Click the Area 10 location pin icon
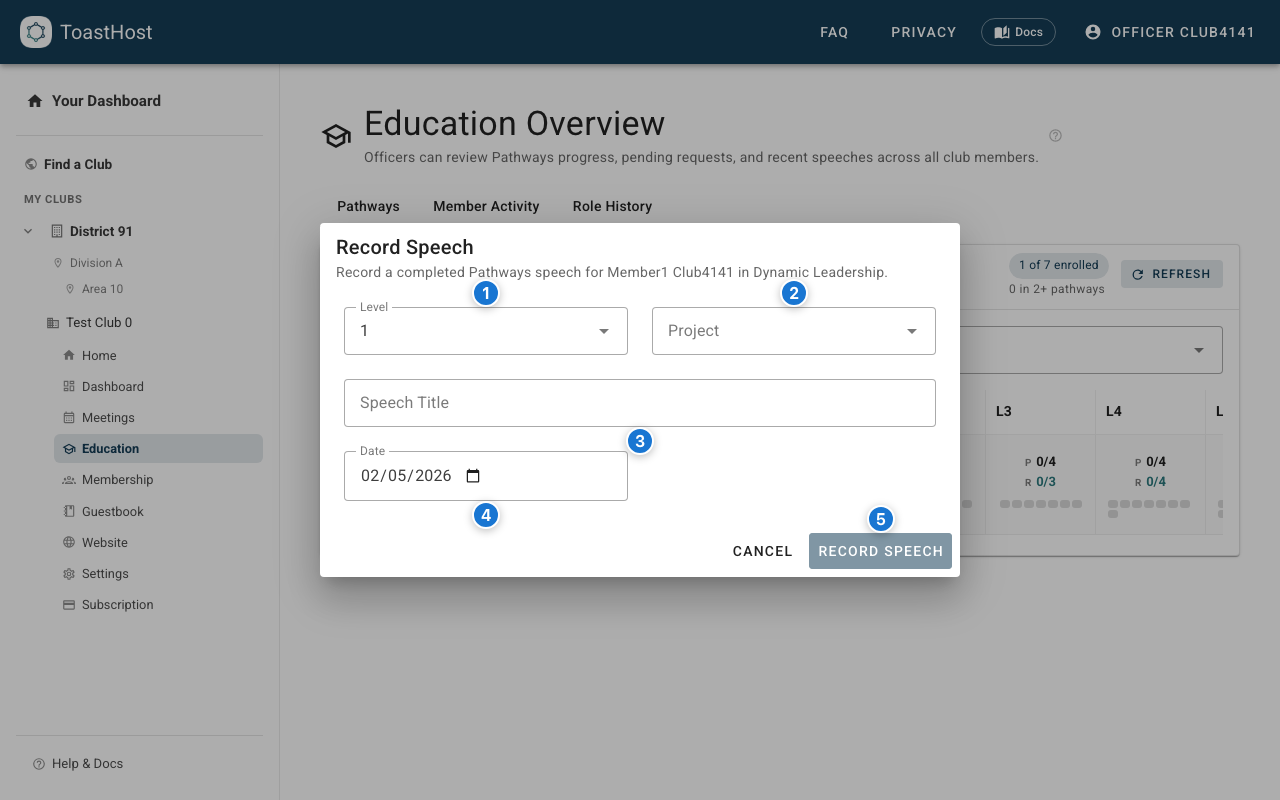 (x=70, y=289)
